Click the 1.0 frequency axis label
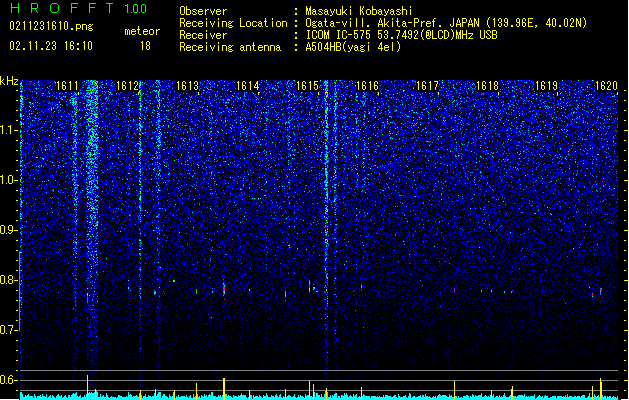Screen dimensions: 629x400 pos(9,180)
